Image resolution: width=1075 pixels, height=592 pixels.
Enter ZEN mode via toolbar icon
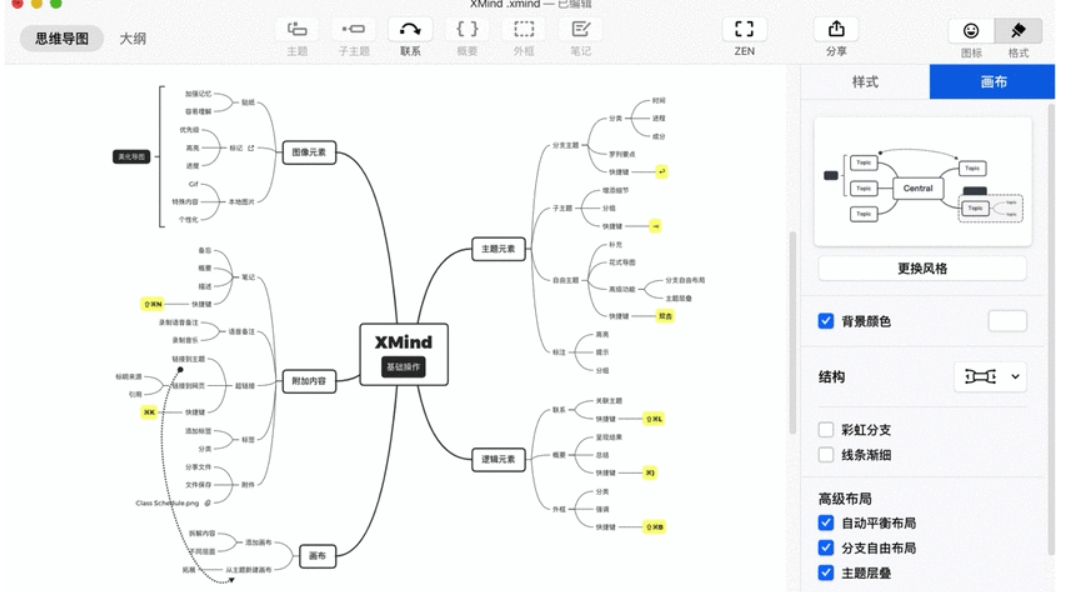pos(745,29)
